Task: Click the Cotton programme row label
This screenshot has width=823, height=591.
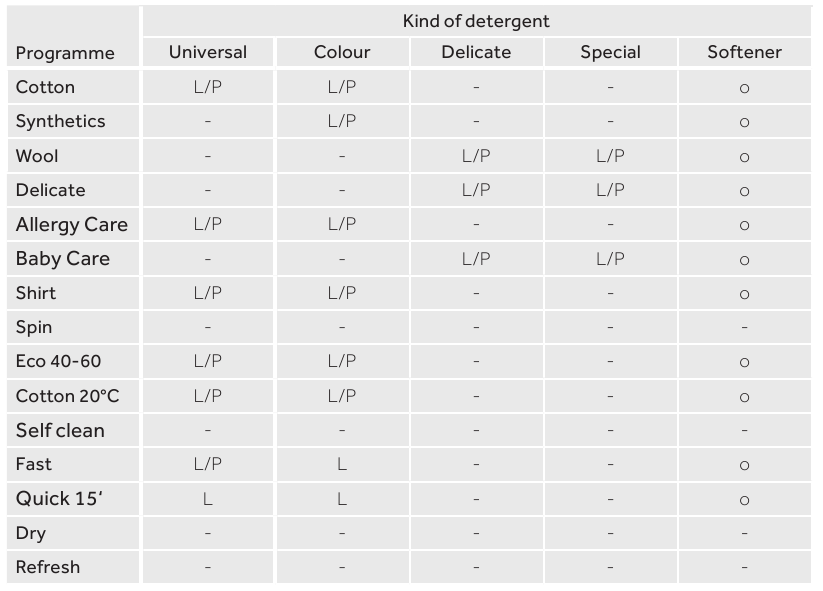Action: pyautogui.click(x=45, y=87)
